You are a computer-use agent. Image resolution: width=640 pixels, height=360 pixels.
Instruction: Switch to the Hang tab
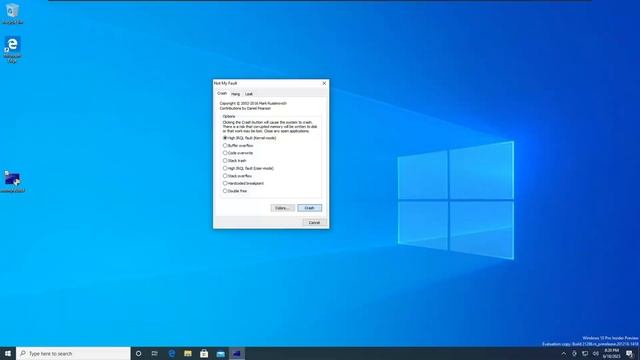pos(236,94)
